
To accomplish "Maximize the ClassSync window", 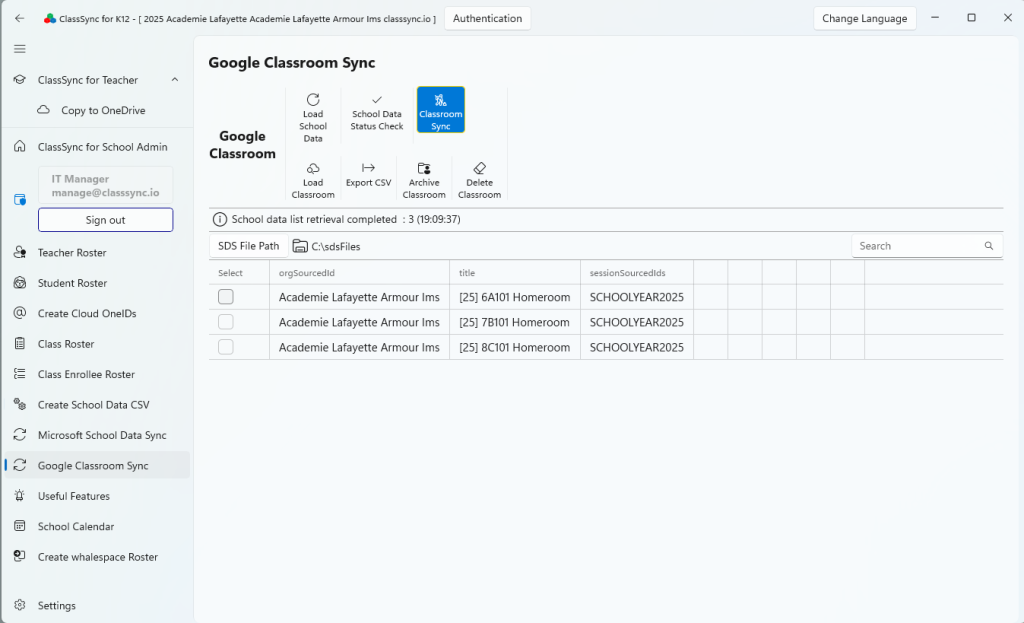I will [x=972, y=18].
